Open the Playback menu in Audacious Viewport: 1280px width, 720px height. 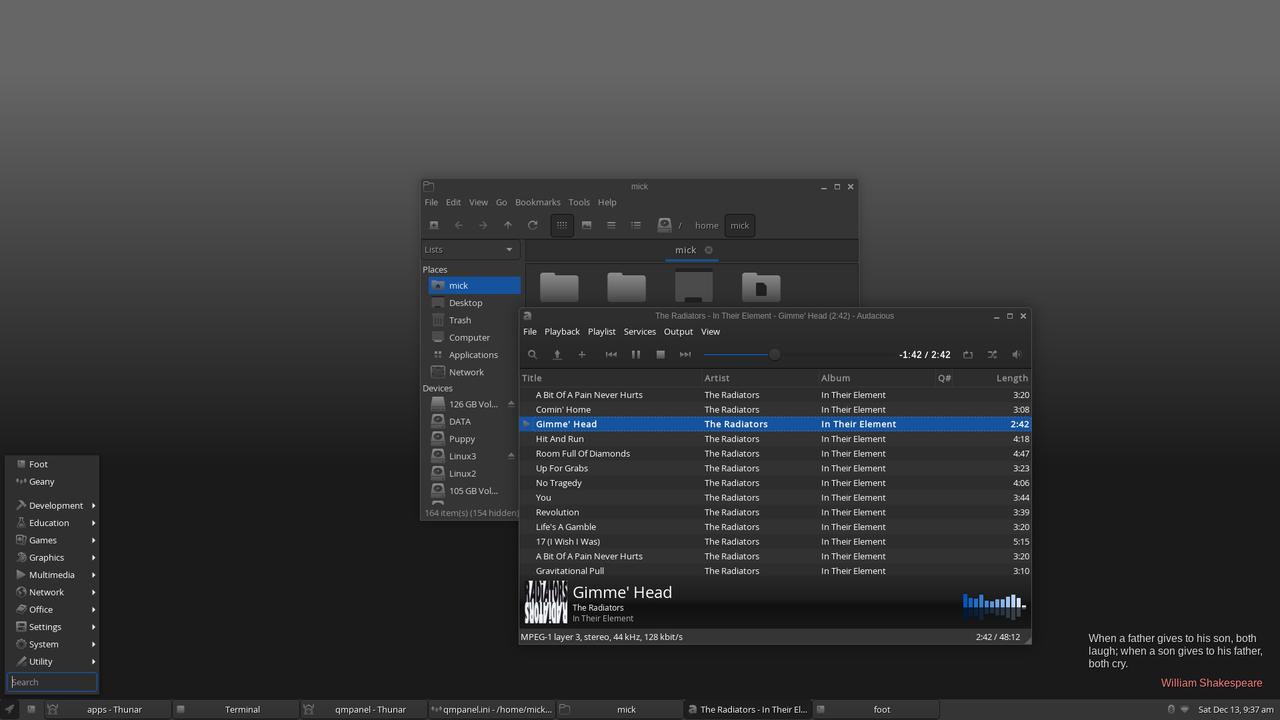[x=562, y=331]
